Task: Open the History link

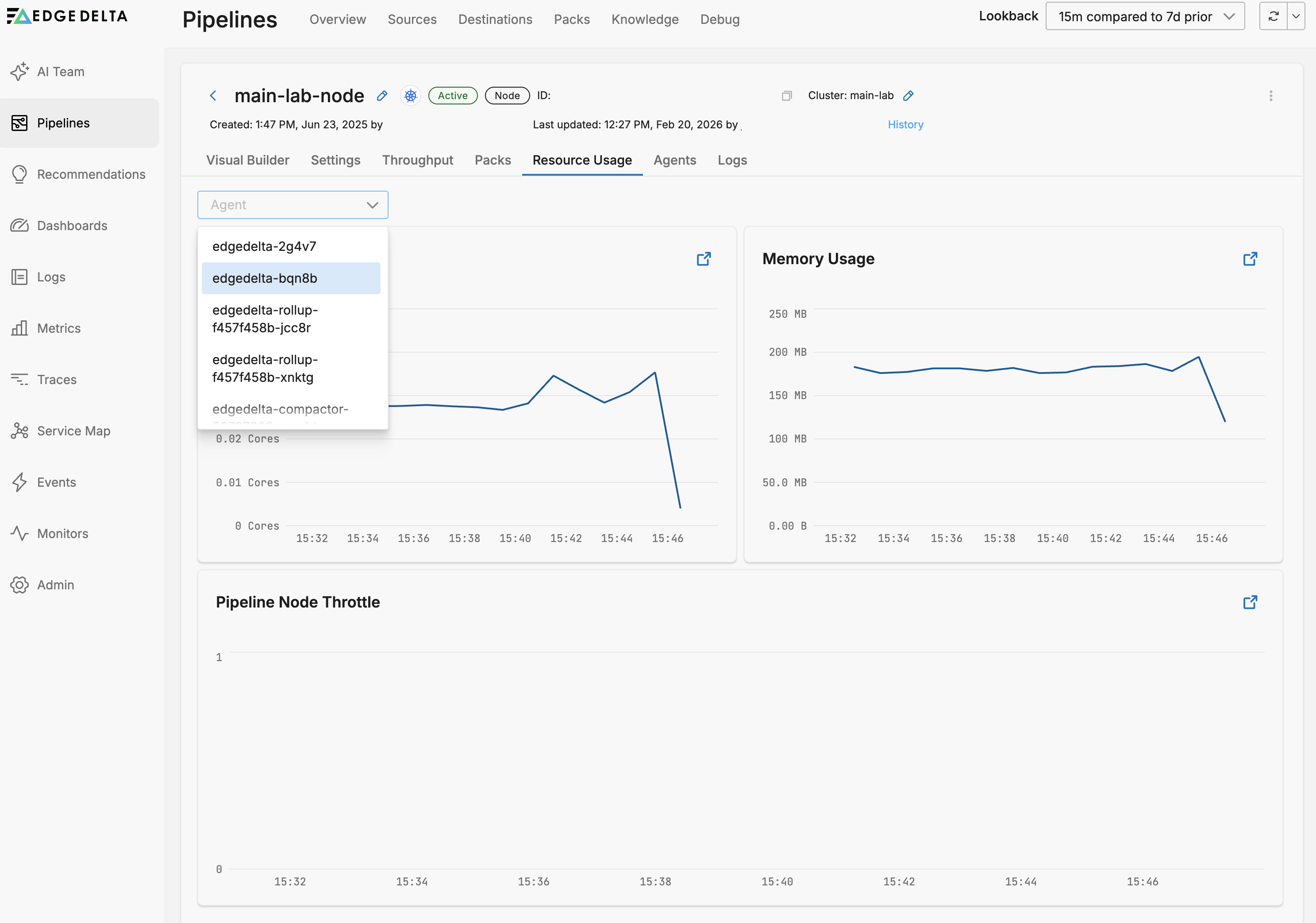Action: tap(905, 124)
